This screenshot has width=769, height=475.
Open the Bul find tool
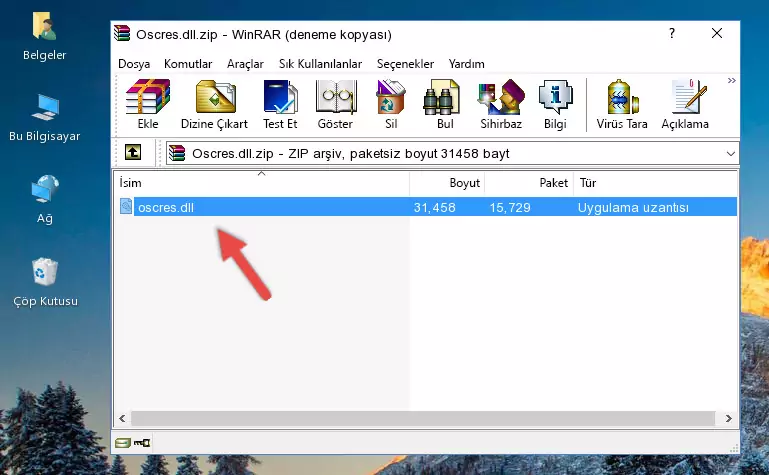coord(445,104)
